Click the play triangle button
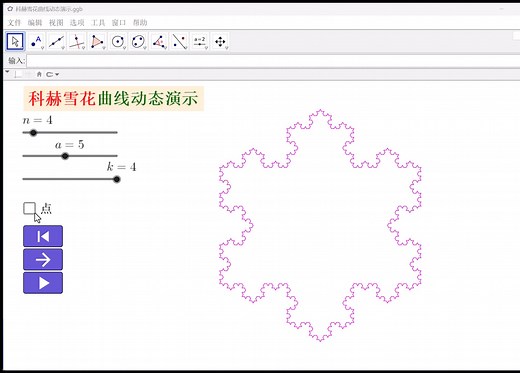The height and width of the screenshot is (373, 520). pos(43,283)
